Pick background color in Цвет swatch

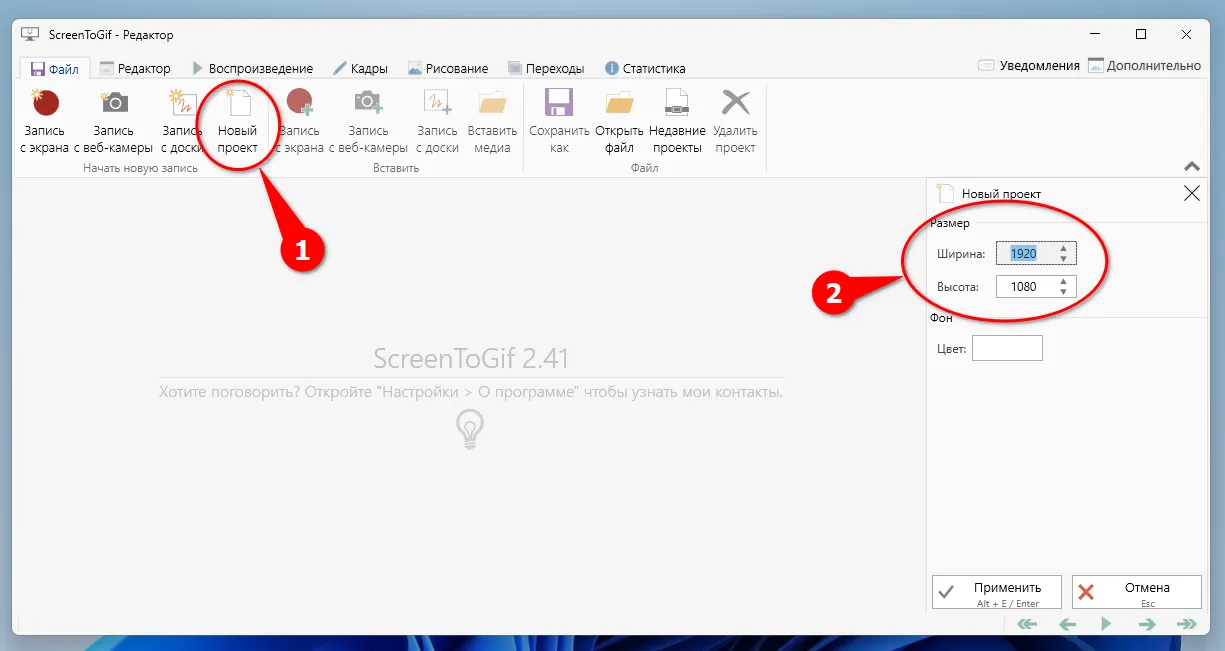point(1007,348)
